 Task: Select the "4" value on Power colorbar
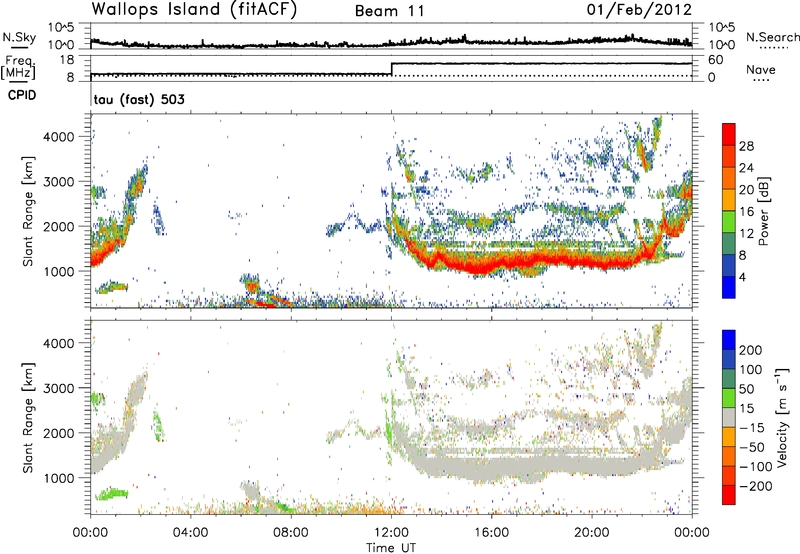point(742,277)
